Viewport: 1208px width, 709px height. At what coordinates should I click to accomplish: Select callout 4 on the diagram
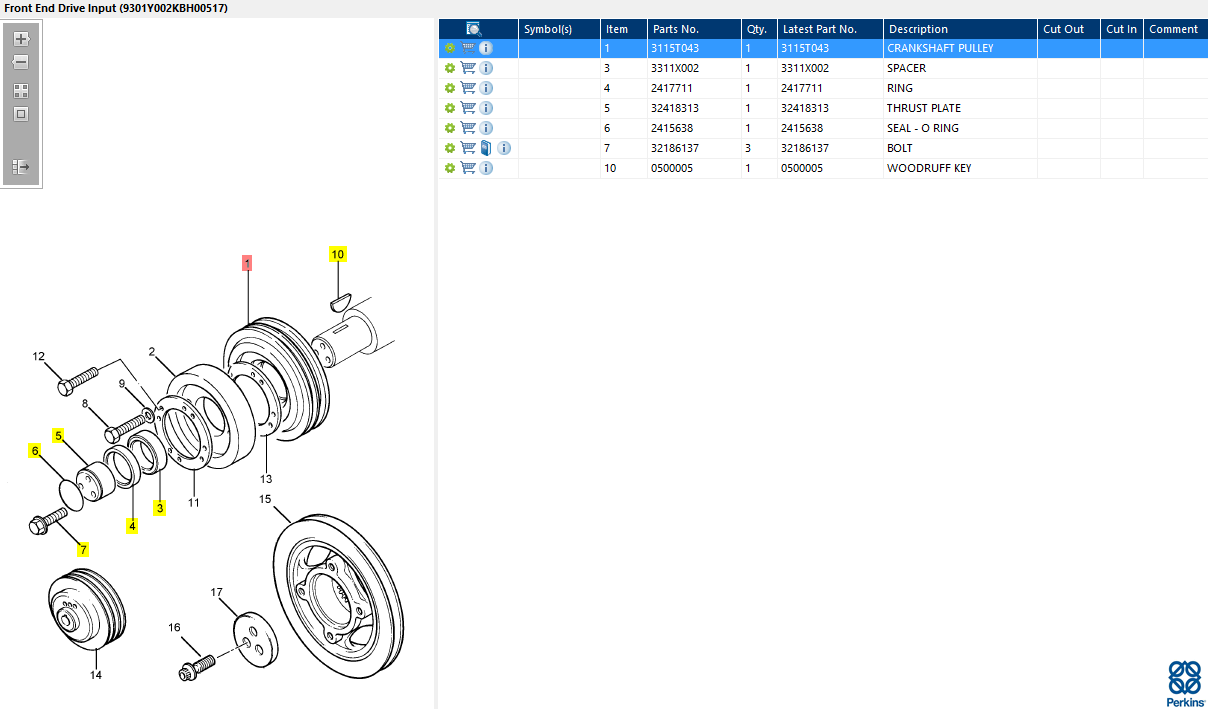(x=131, y=525)
